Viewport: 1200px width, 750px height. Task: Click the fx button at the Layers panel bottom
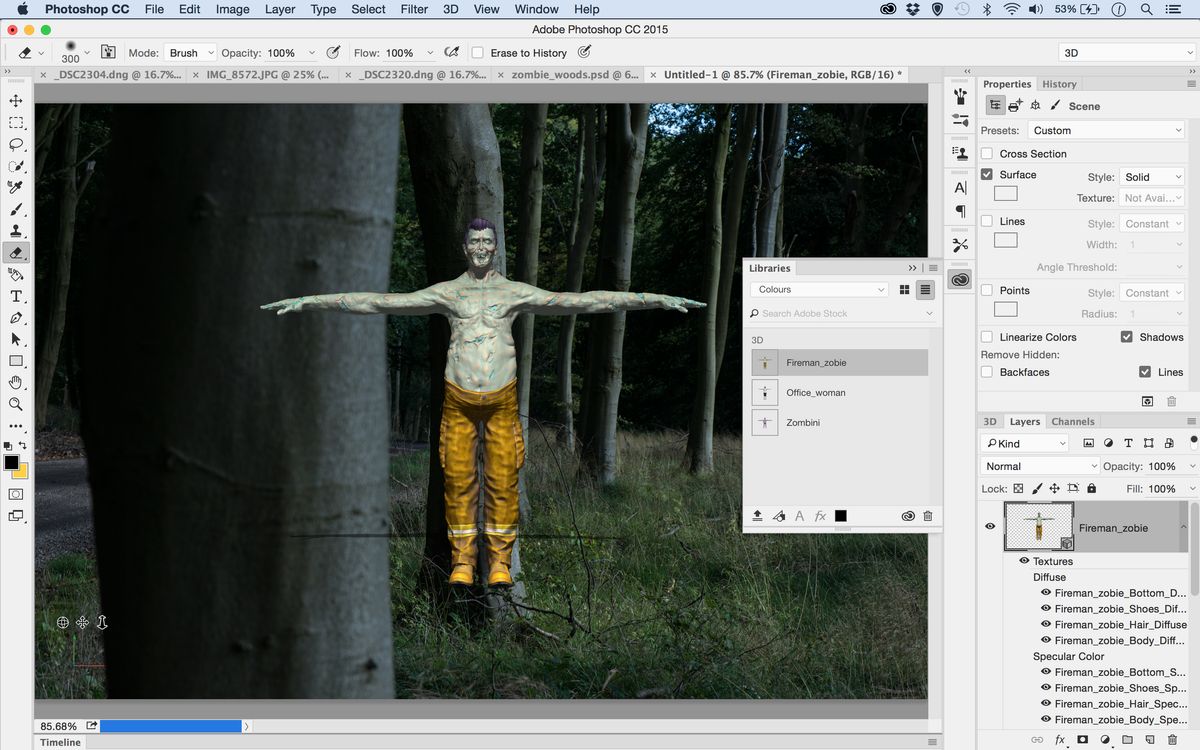click(x=1059, y=739)
